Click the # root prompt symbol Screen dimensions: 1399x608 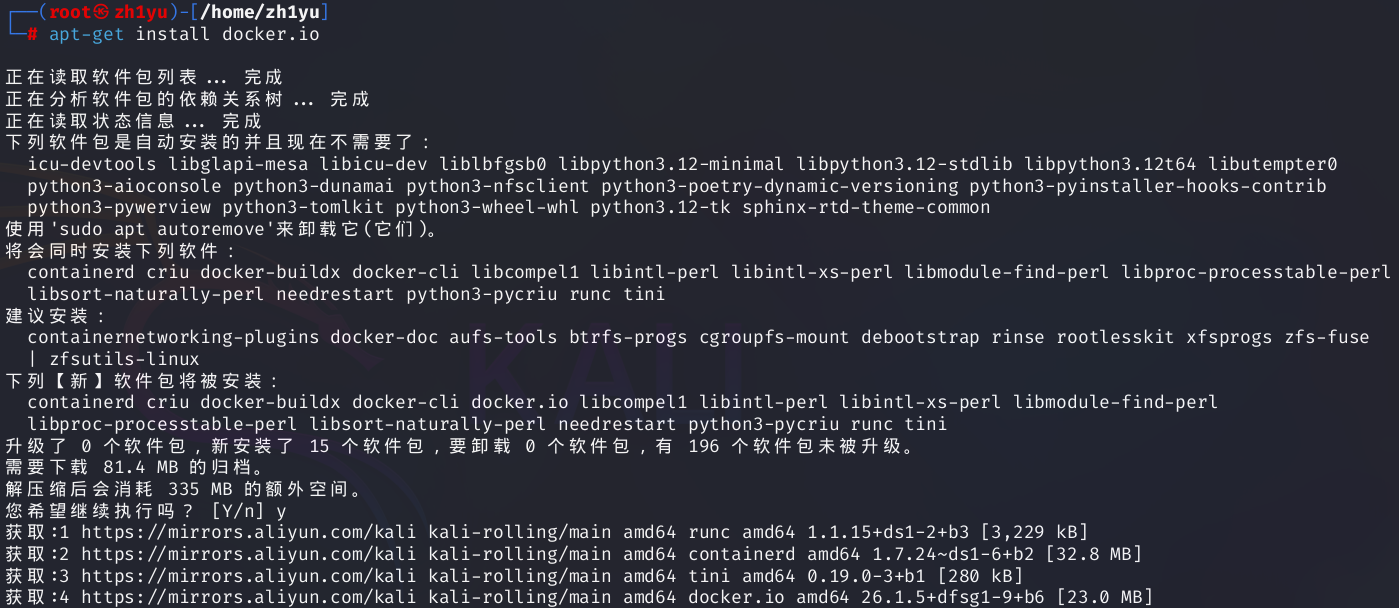(x=32, y=34)
